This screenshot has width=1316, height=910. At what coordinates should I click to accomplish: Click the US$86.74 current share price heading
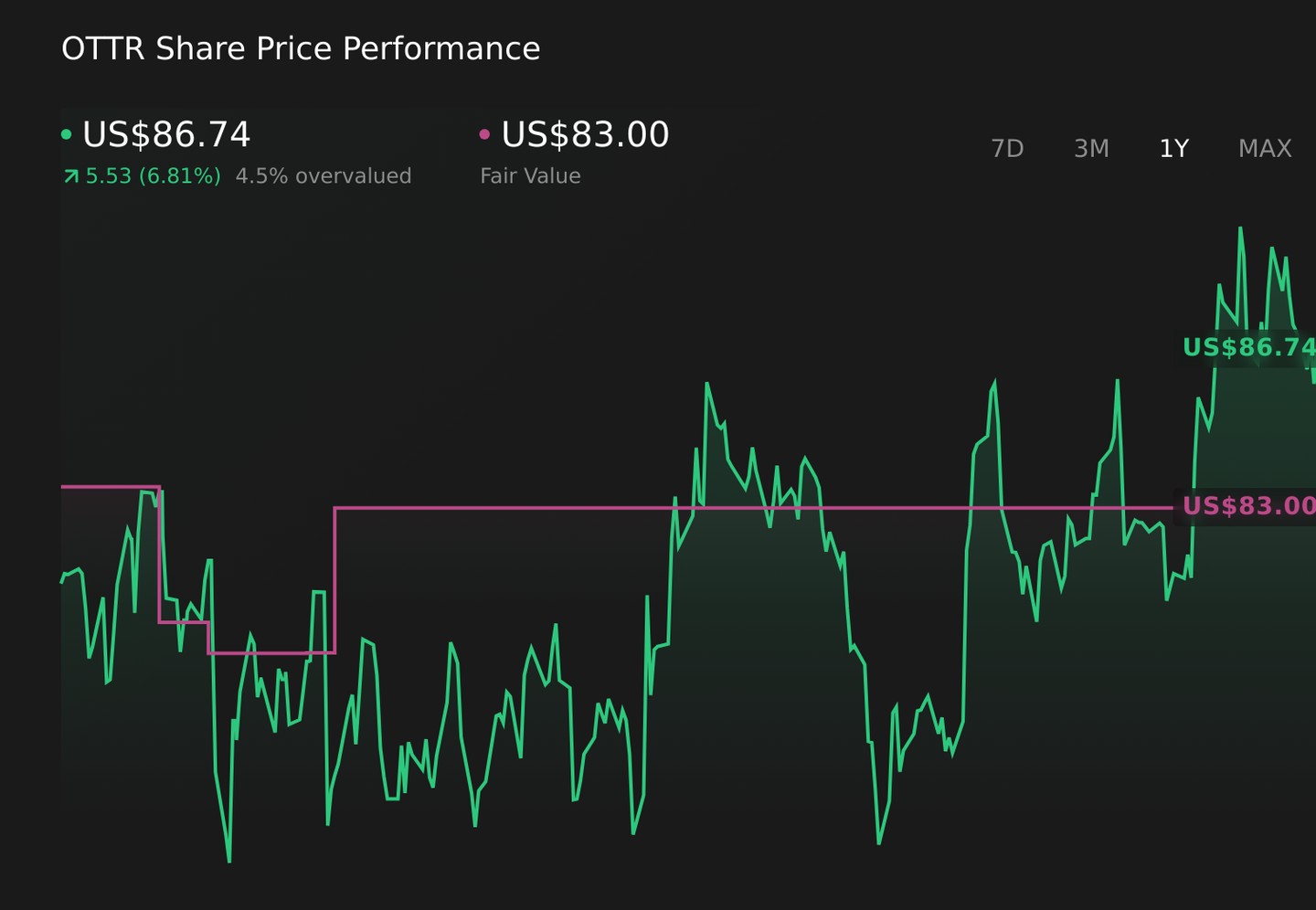pyautogui.click(x=166, y=135)
